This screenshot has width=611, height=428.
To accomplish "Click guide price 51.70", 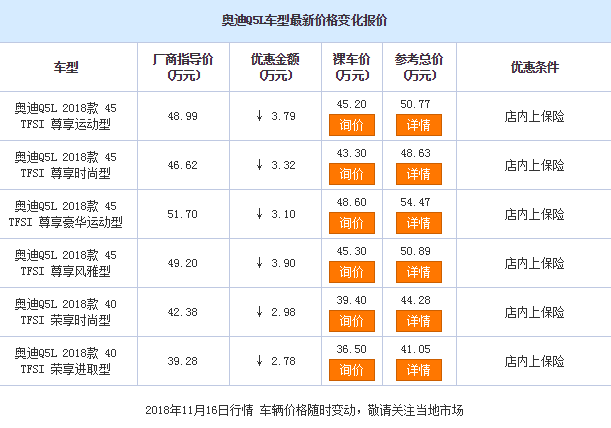I will [182, 214].
